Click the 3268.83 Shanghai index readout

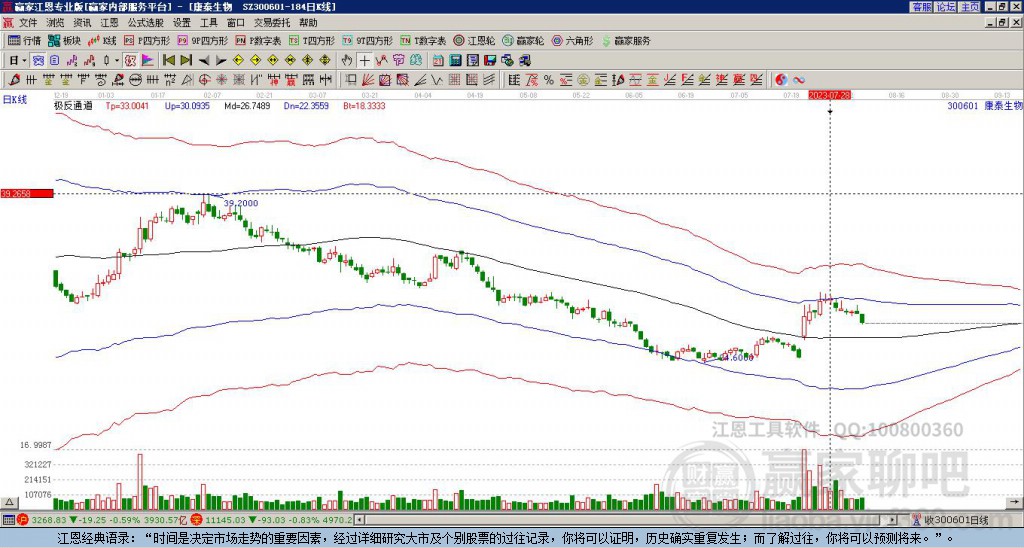click(49, 521)
